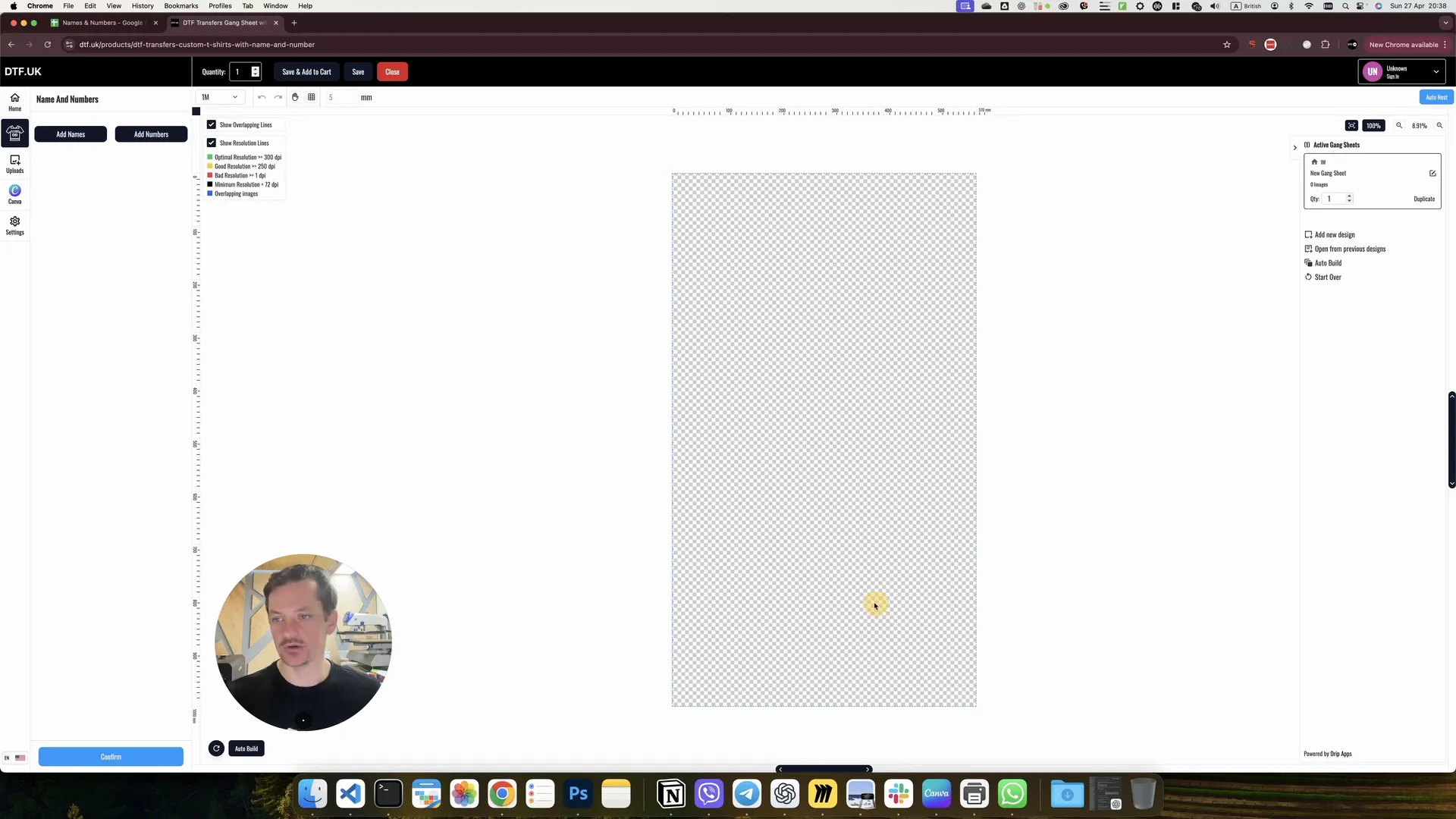1456x819 pixels.
Task: Toggle Show Resolution Lines checkbox
Action: pos(212,143)
